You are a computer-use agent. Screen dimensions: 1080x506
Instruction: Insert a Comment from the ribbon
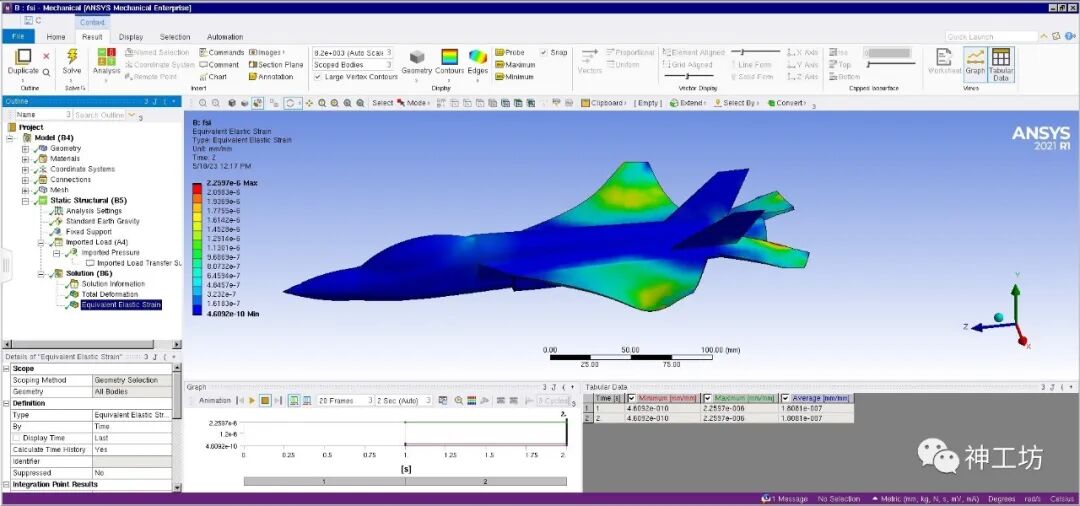[x=219, y=65]
